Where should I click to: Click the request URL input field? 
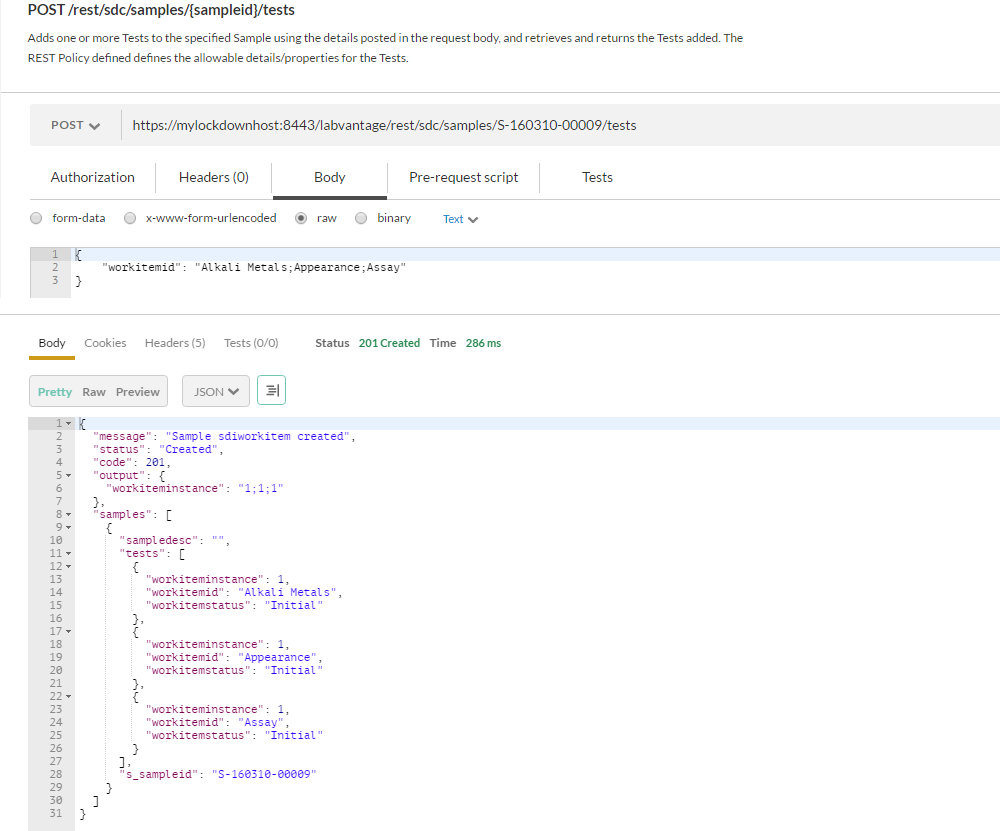(x=561, y=125)
